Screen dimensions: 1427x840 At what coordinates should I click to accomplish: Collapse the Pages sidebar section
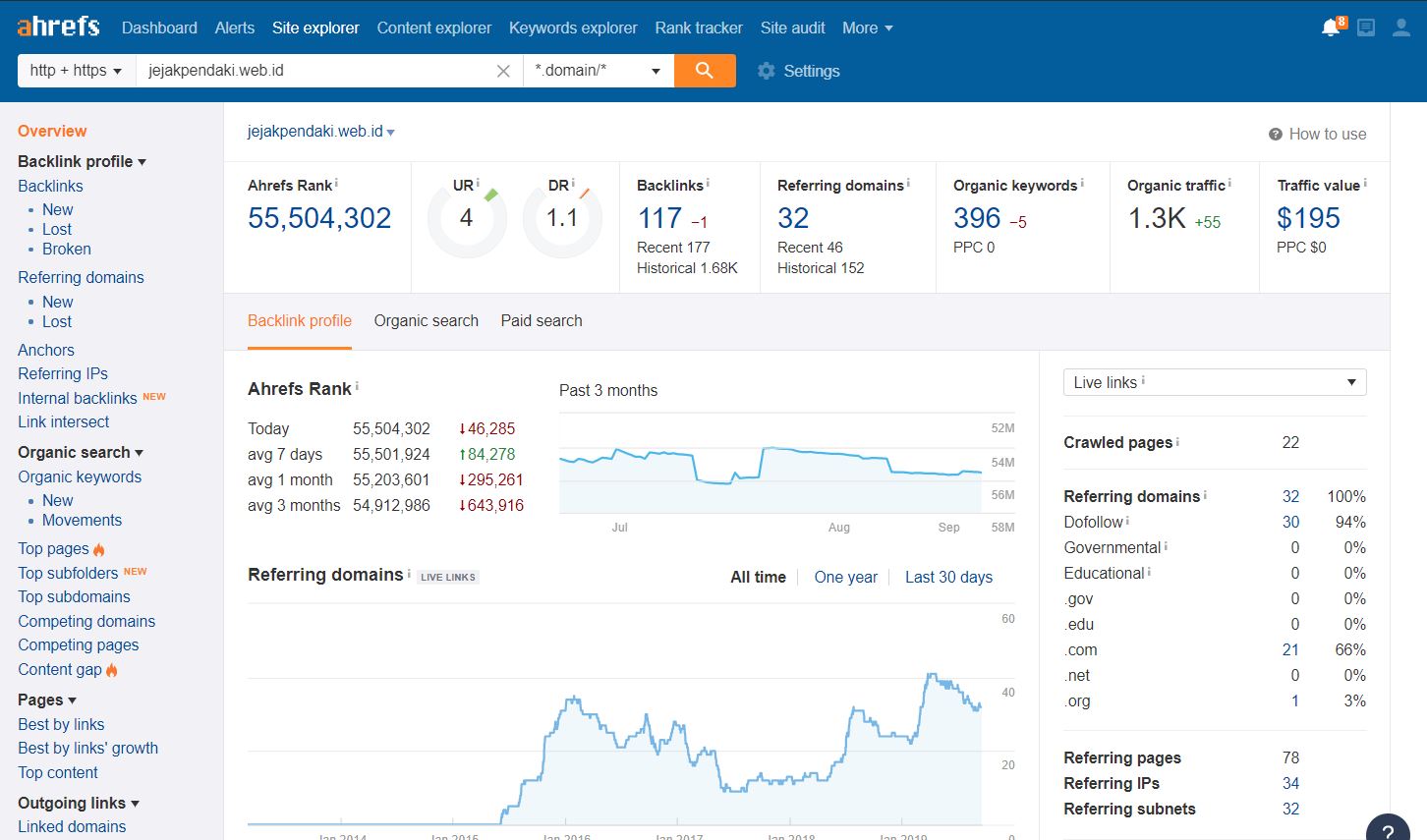47,700
